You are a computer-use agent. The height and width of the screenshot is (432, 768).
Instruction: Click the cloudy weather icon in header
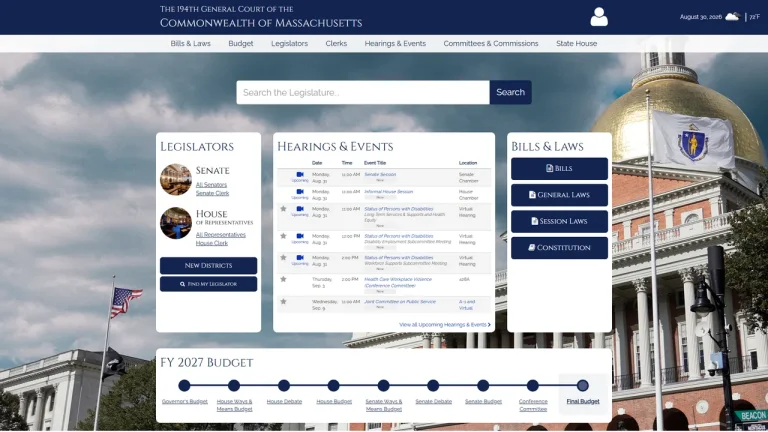732,17
